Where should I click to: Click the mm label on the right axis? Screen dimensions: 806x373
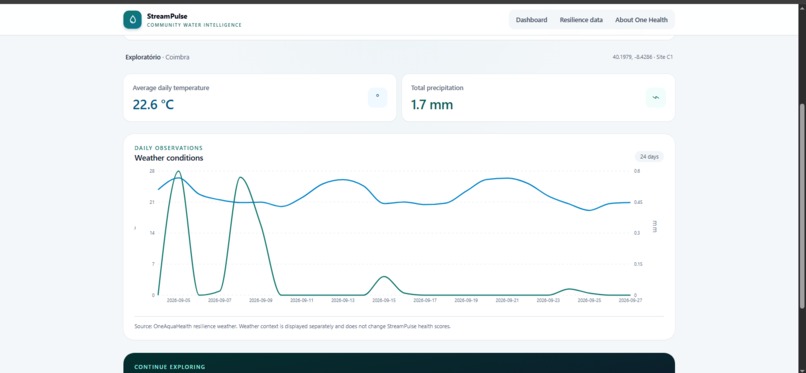(x=654, y=227)
